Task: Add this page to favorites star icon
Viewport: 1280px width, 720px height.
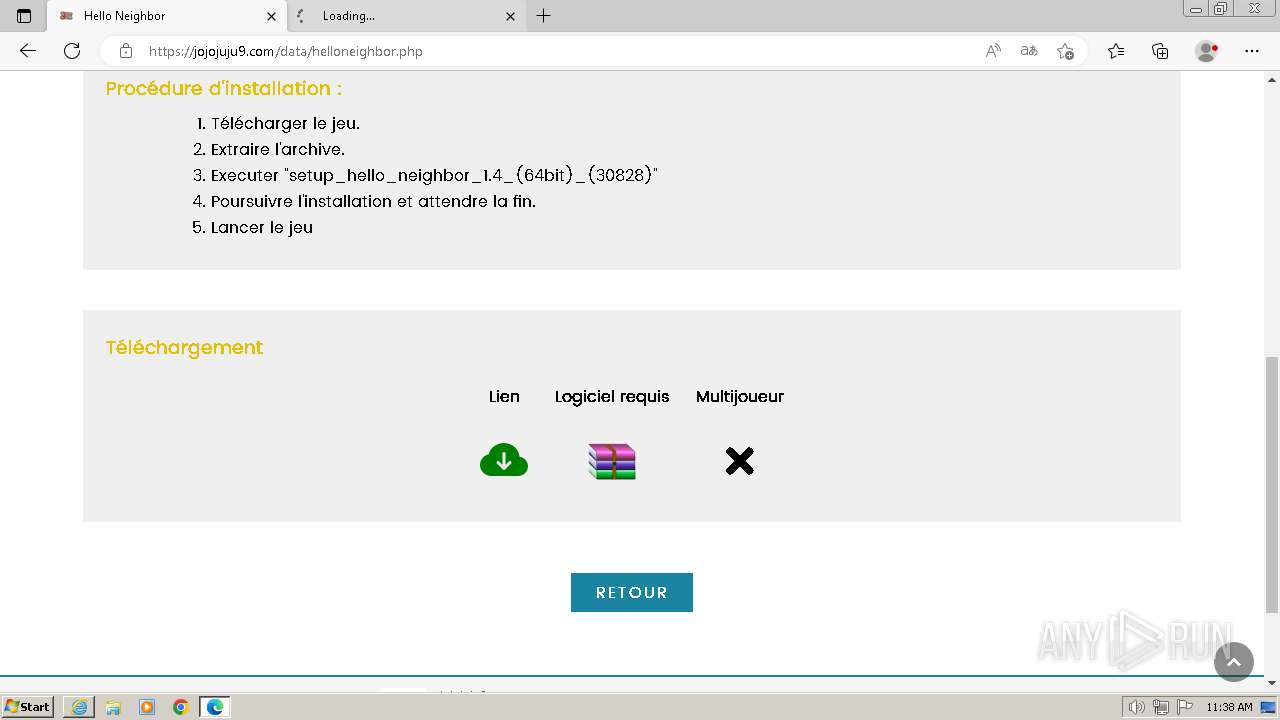Action: coord(1065,51)
